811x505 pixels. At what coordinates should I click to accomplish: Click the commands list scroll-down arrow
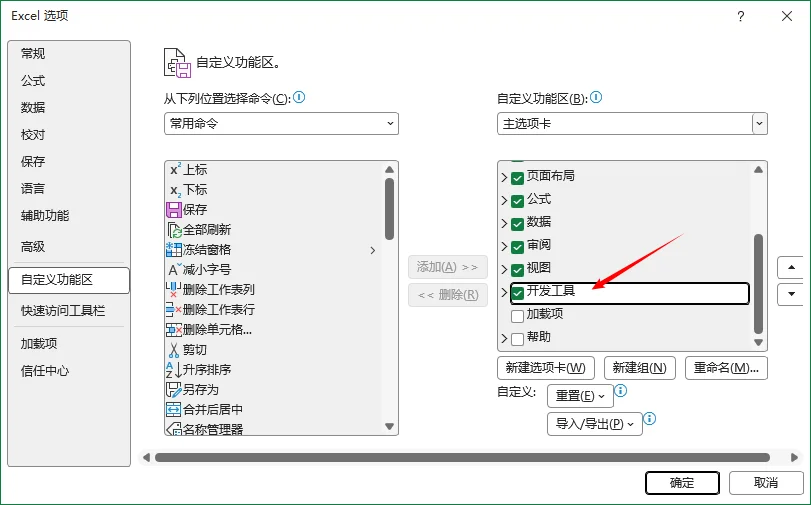click(389, 427)
